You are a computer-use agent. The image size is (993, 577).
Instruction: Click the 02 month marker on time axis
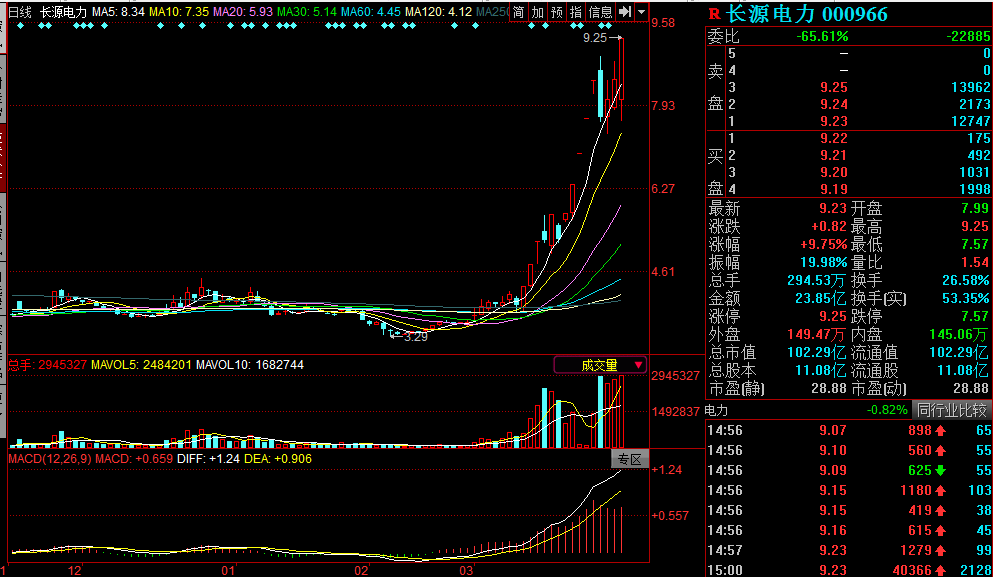click(x=361, y=570)
